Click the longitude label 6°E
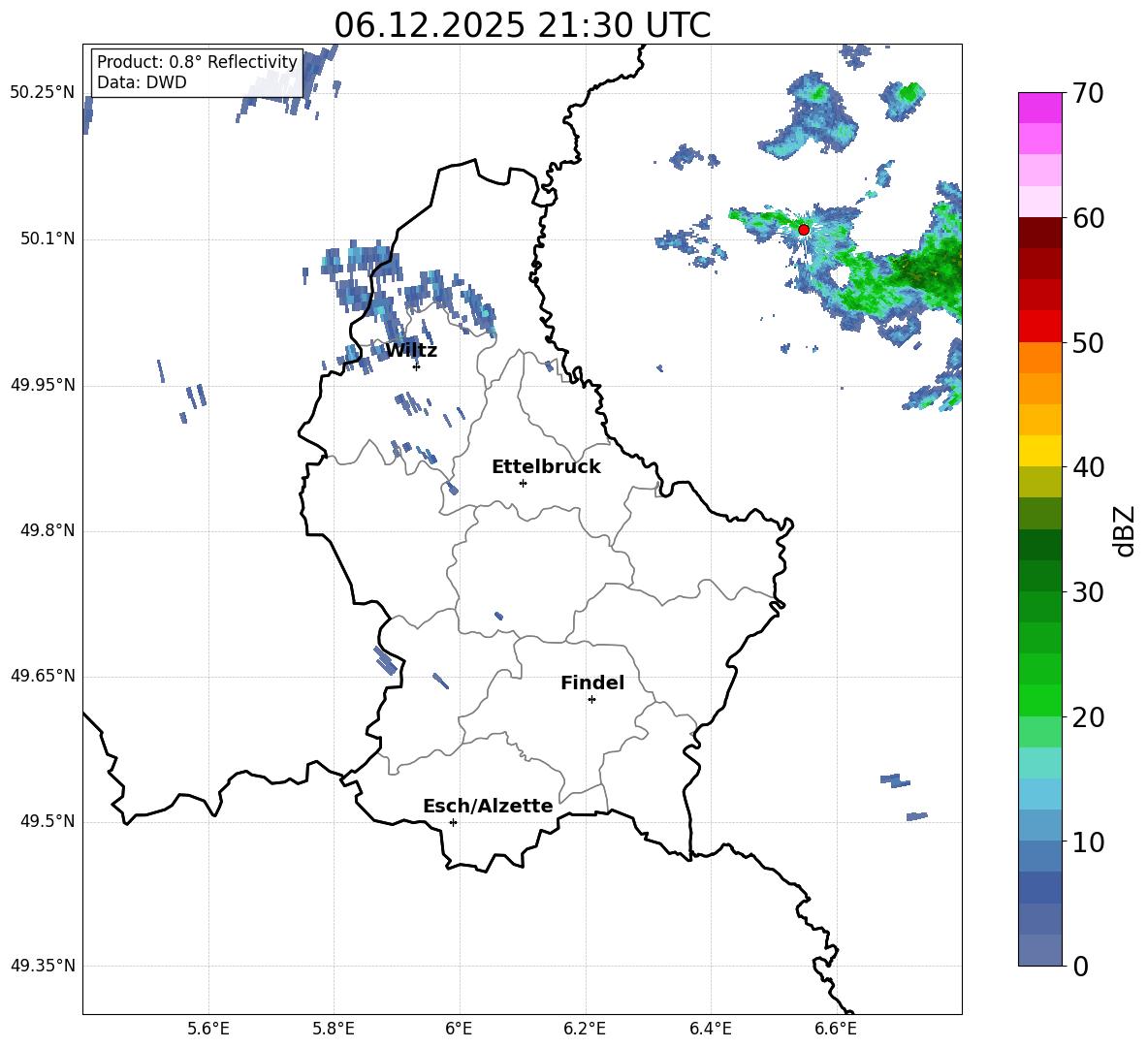This screenshot has width=1148, height=1048. 459,1029
